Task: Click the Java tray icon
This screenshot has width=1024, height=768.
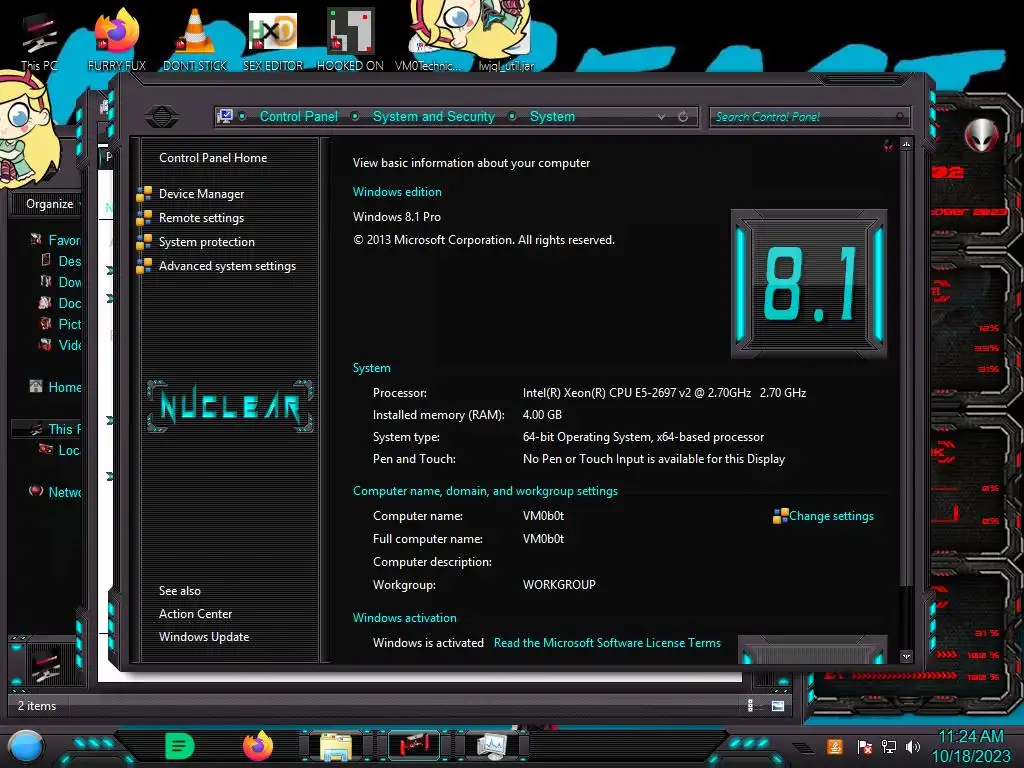Action: (834, 746)
